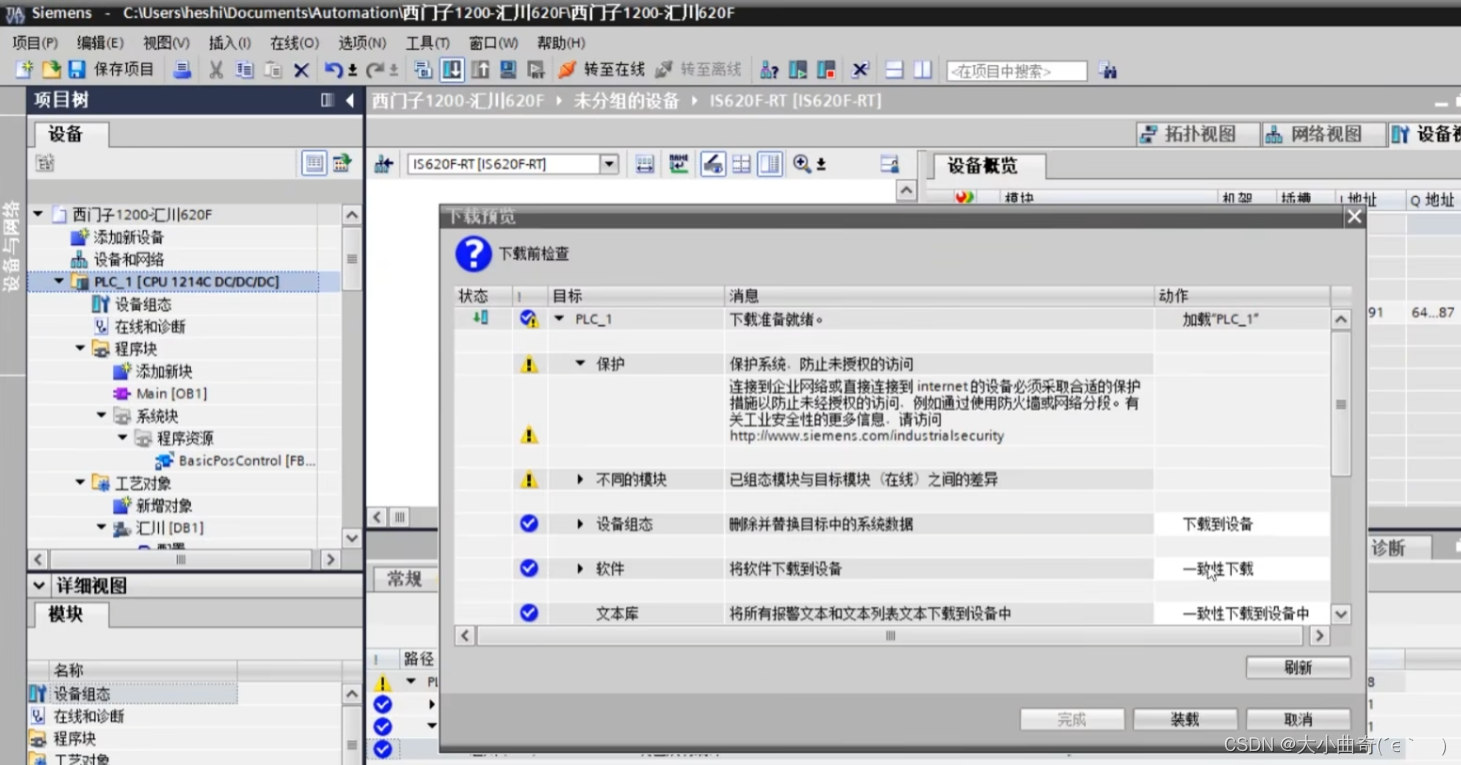
Task: Split the editor space horizontally
Action: pos(894,70)
